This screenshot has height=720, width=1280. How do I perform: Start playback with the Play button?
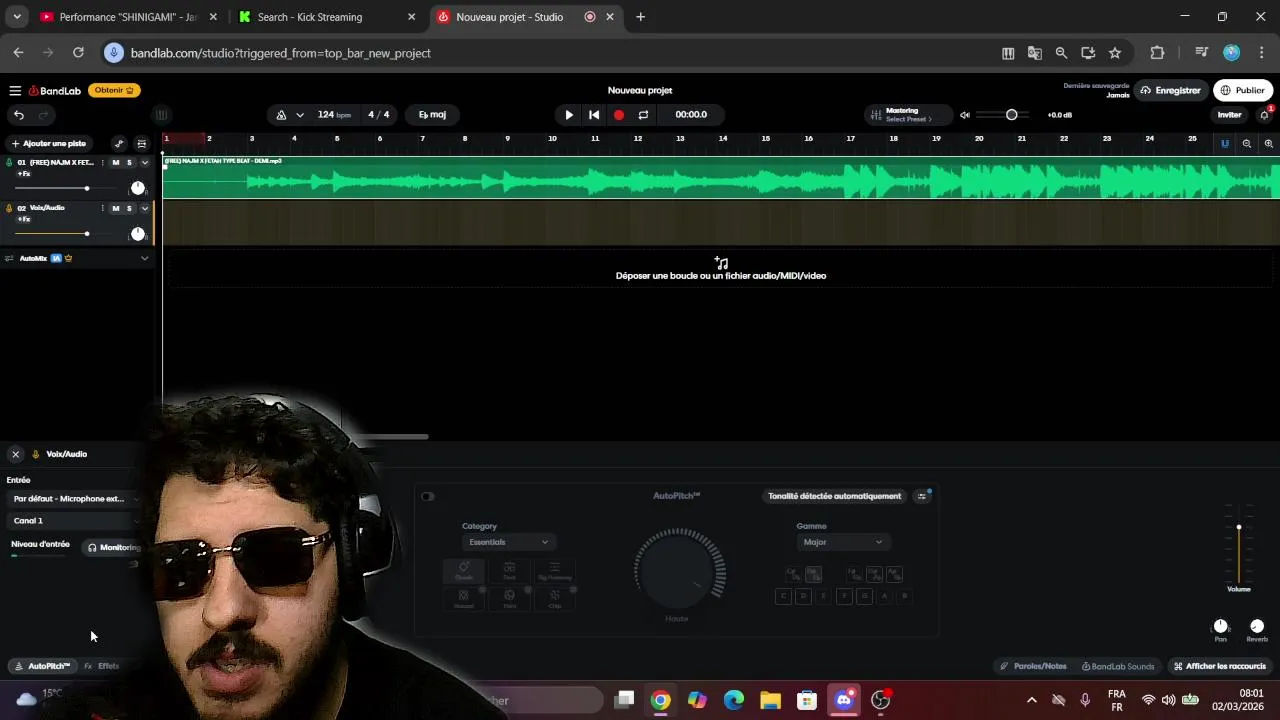[x=569, y=115]
